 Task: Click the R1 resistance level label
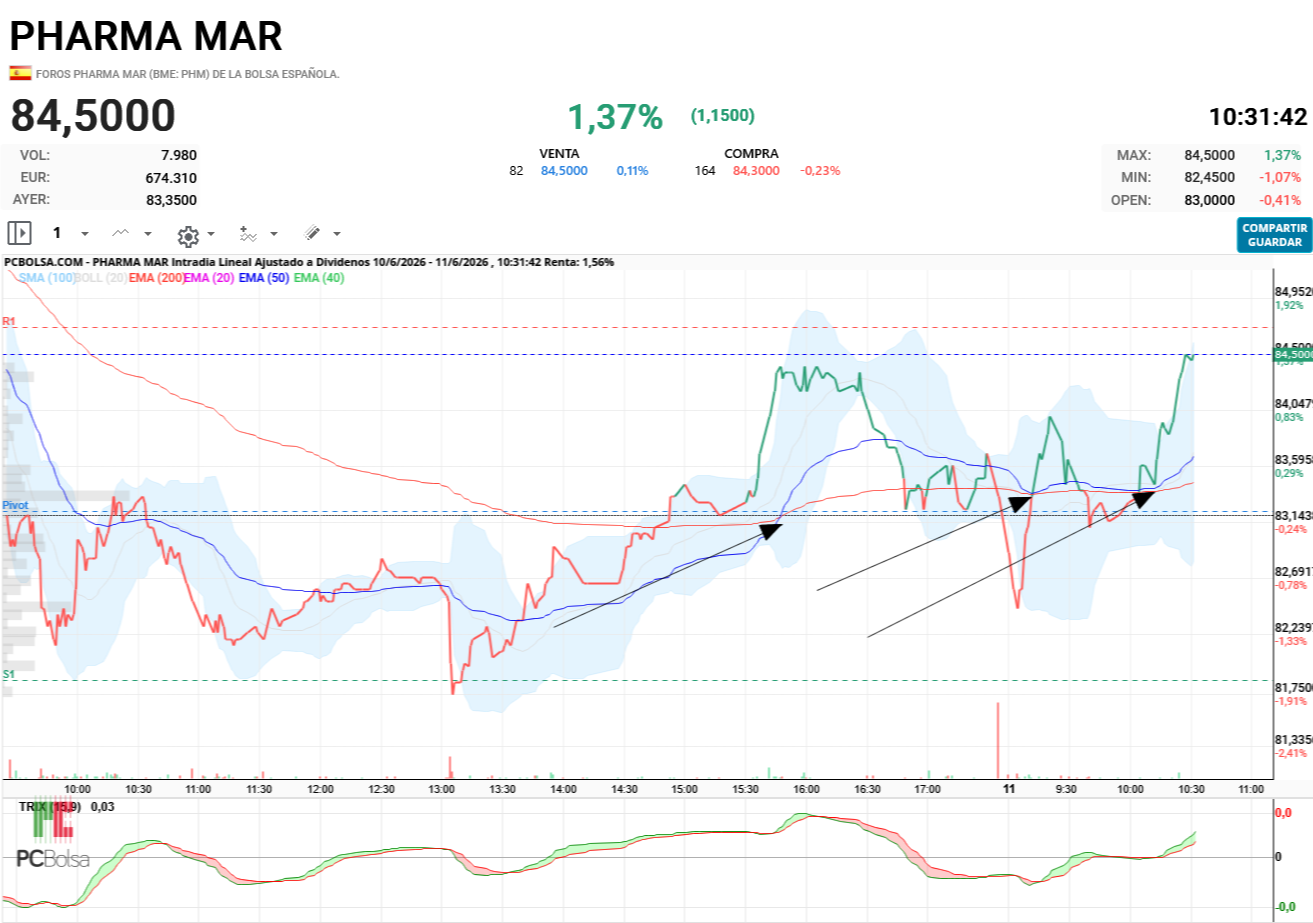[x=9, y=321]
